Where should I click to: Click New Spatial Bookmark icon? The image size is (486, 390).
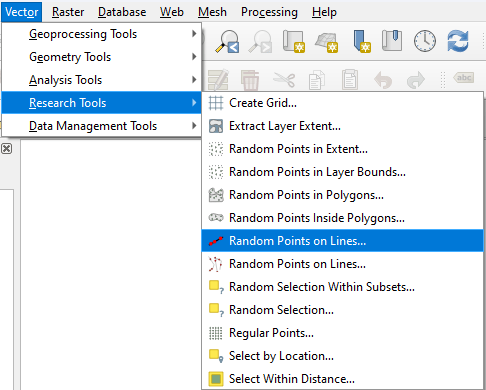click(362, 41)
